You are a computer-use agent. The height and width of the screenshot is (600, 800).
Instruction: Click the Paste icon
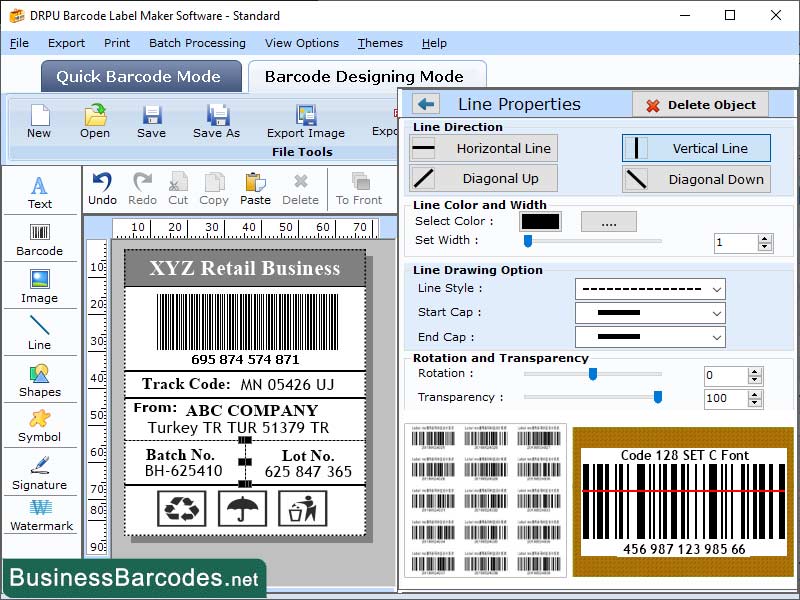coord(254,186)
